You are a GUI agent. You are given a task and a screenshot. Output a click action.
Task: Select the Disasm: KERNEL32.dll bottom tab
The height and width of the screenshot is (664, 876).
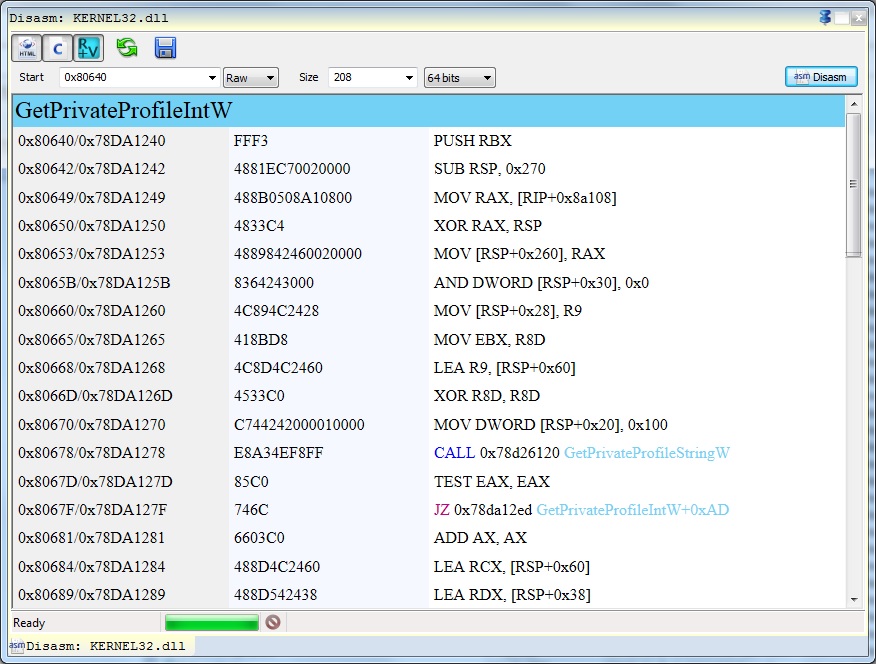(102, 646)
